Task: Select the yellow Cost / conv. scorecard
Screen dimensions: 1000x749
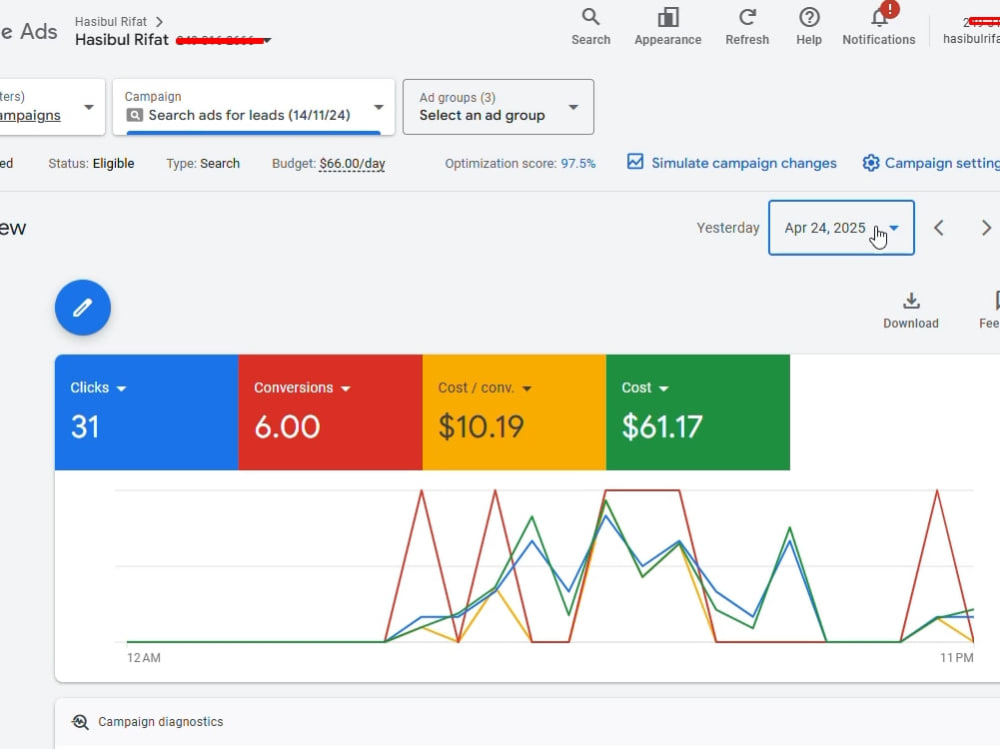Action: tap(514, 412)
